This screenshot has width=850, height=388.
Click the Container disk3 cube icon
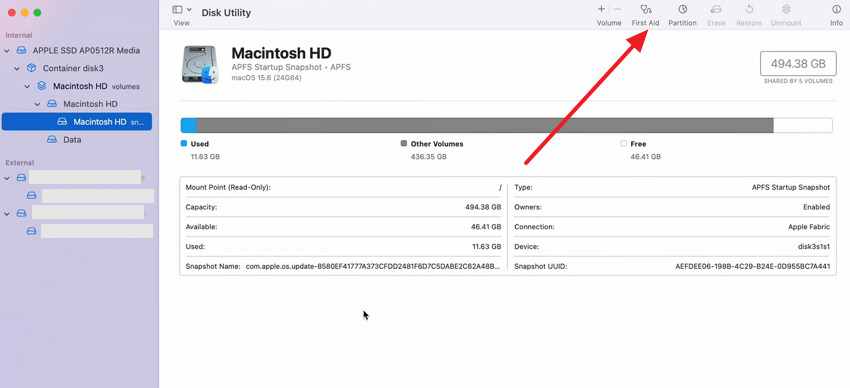coord(31,68)
